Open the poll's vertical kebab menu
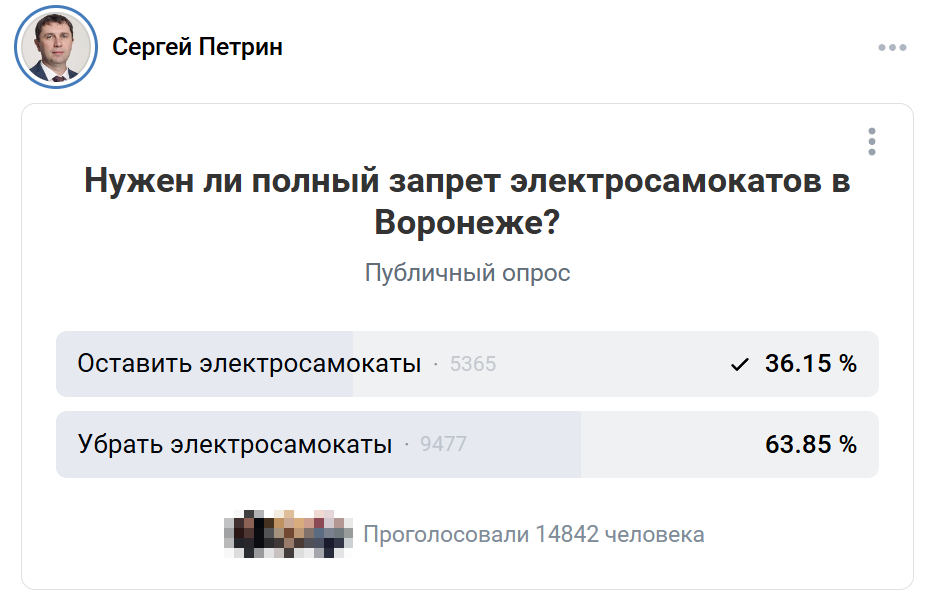Screen dimensions: 934x610 (872, 141)
